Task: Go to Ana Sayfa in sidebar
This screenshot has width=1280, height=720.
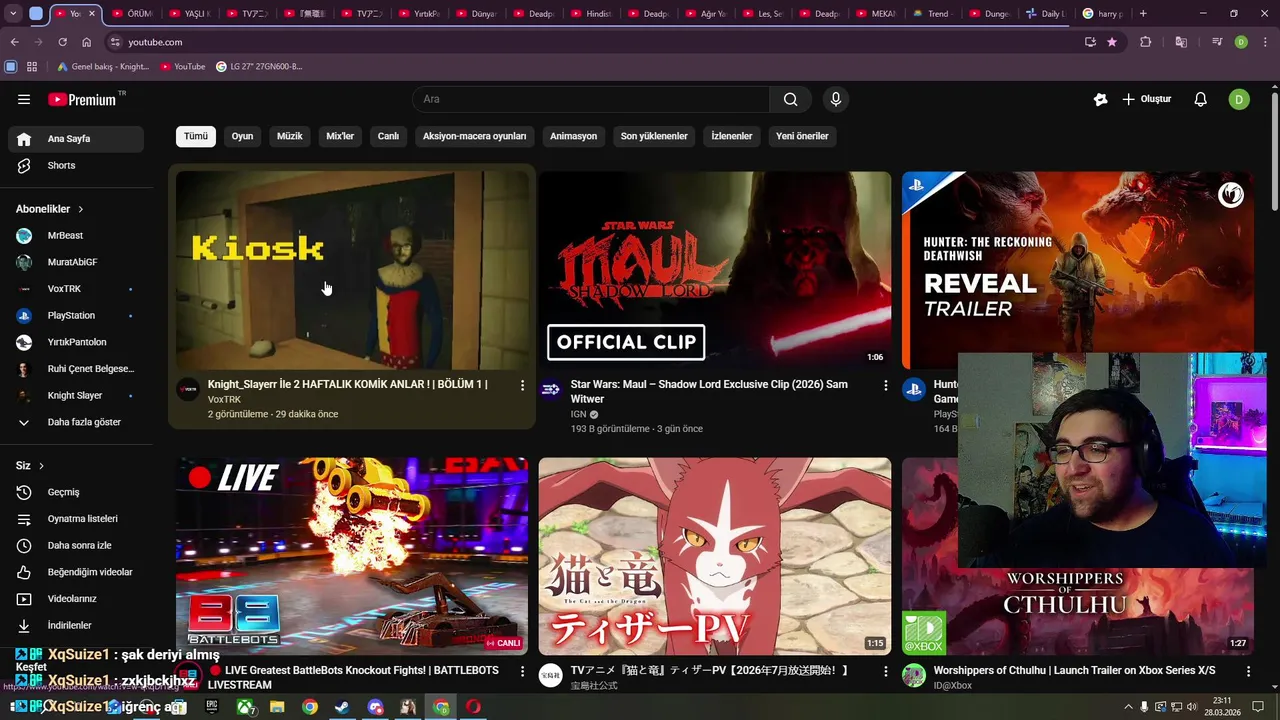Action: click(x=76, y=139)
